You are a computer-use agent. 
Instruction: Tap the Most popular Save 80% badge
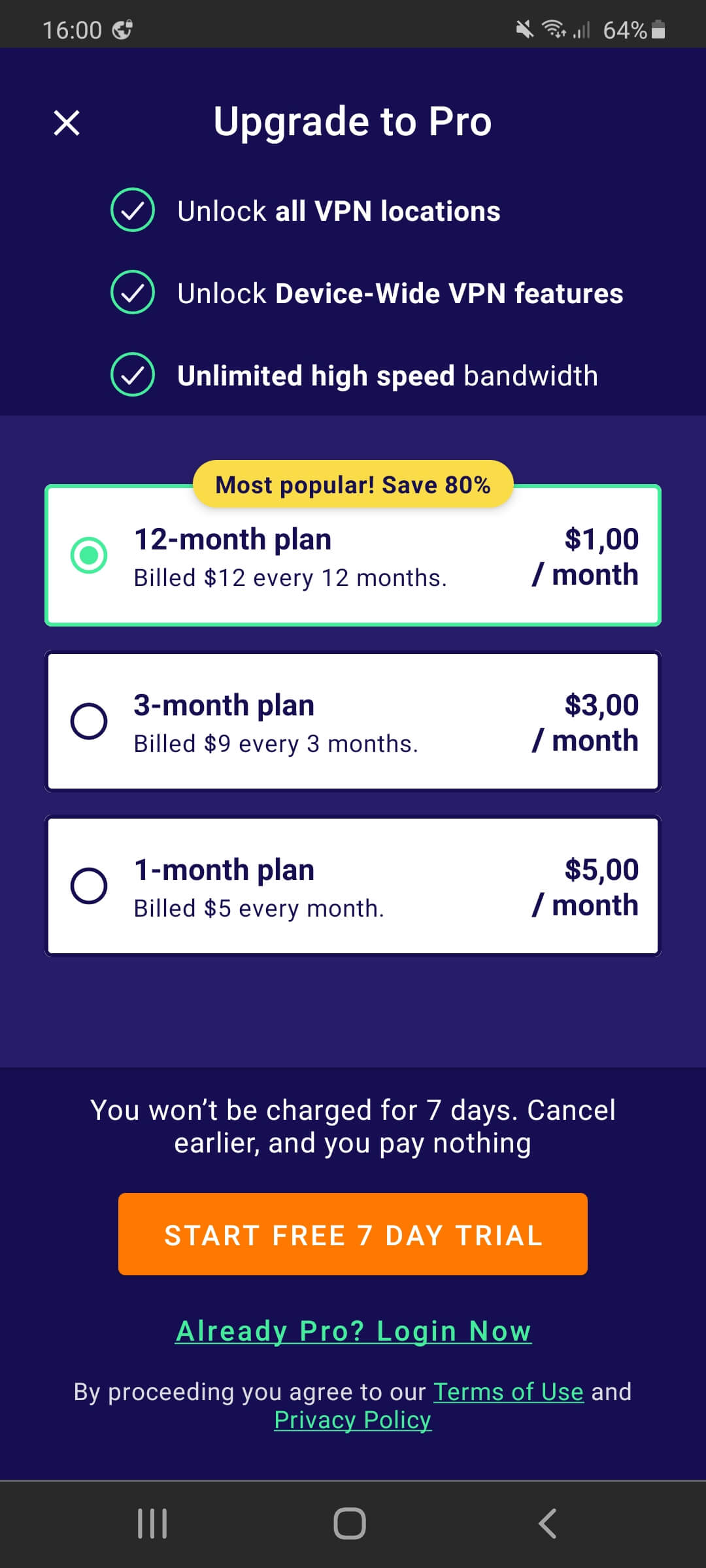point(353,485)
